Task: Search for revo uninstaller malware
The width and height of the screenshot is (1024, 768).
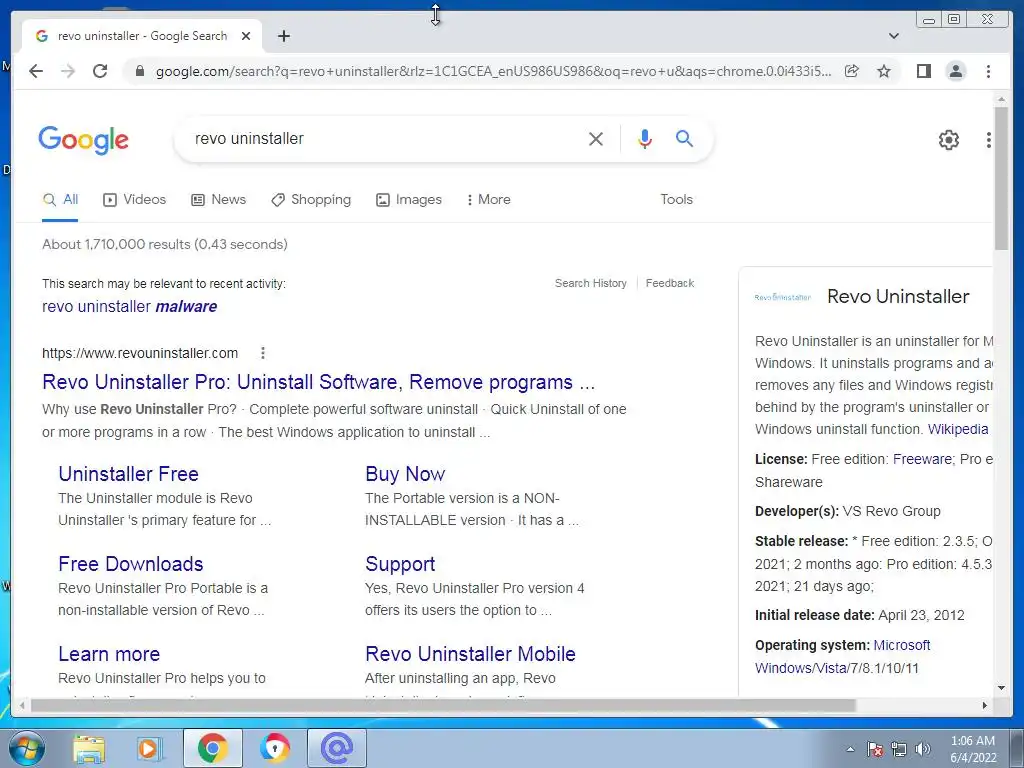Action: point(129,306)
